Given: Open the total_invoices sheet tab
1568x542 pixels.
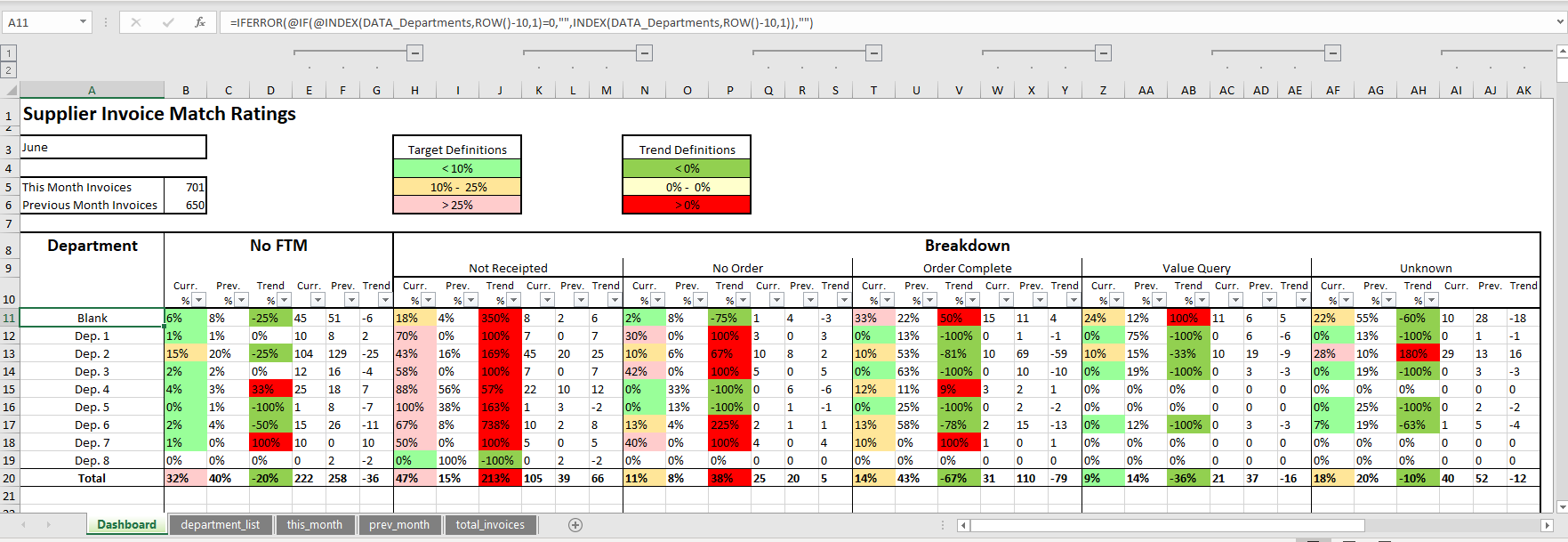Looking at the screenshot, I should (490, 525).
